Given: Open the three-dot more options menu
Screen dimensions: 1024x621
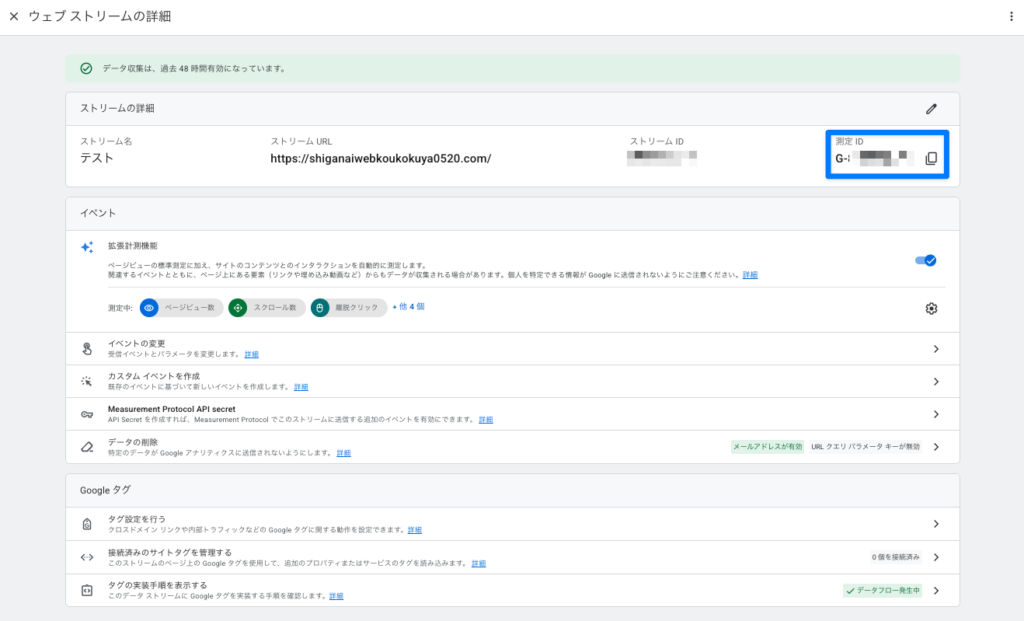Looking at the screenshot, I should pos(1011,17).
